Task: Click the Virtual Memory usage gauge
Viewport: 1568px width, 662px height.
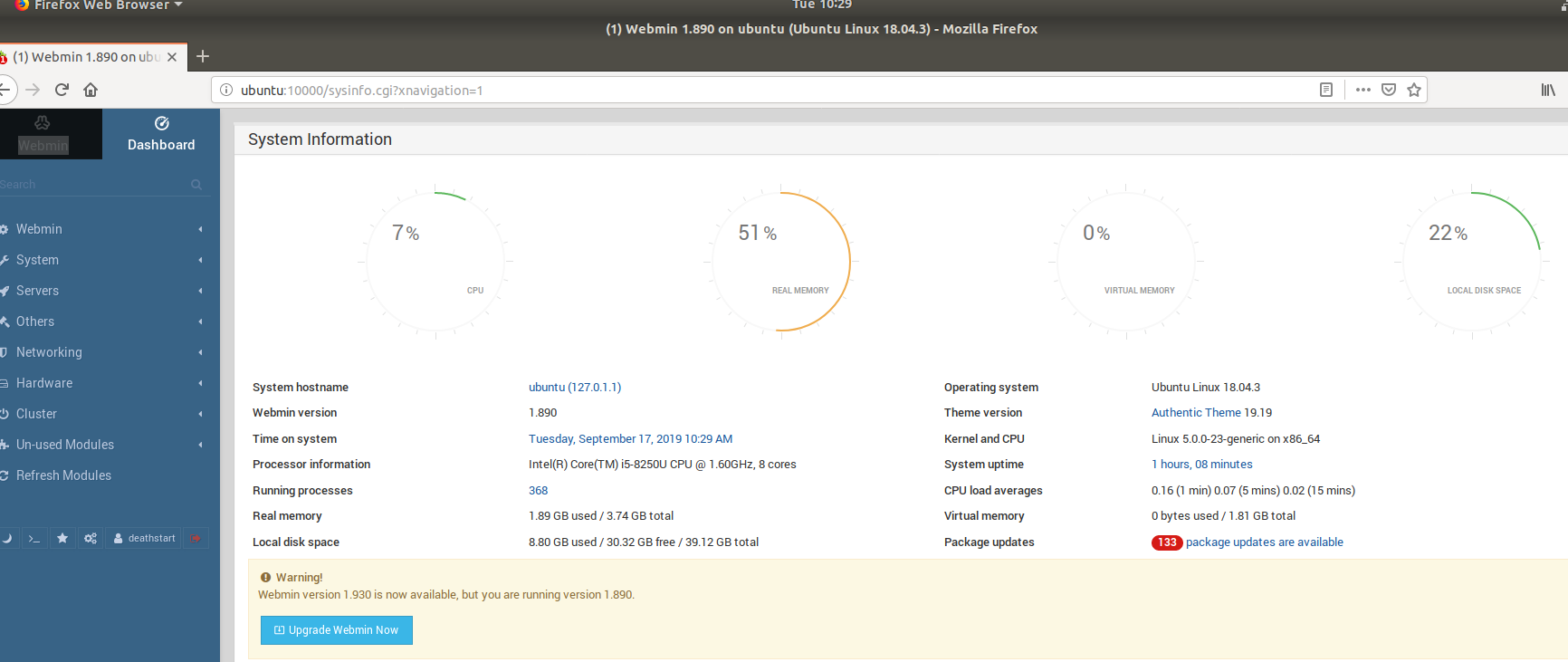Action: 1126,262
